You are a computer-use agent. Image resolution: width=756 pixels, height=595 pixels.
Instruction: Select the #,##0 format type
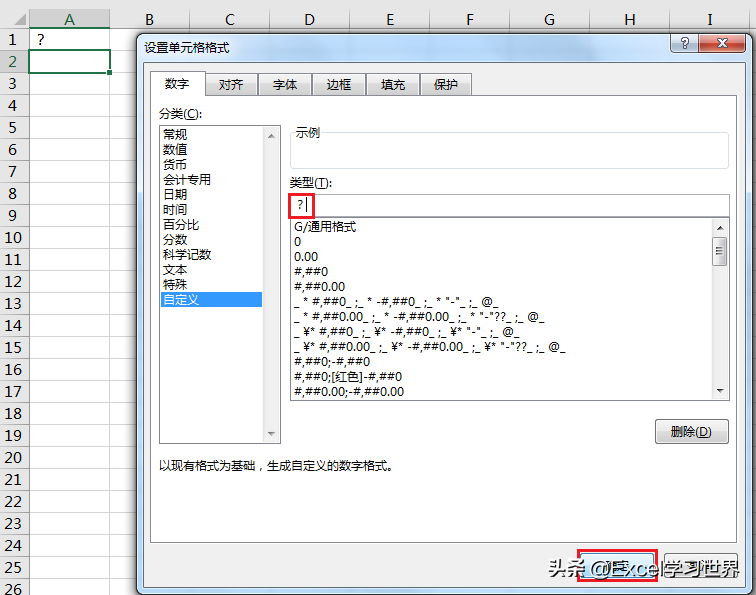[502, 271]
